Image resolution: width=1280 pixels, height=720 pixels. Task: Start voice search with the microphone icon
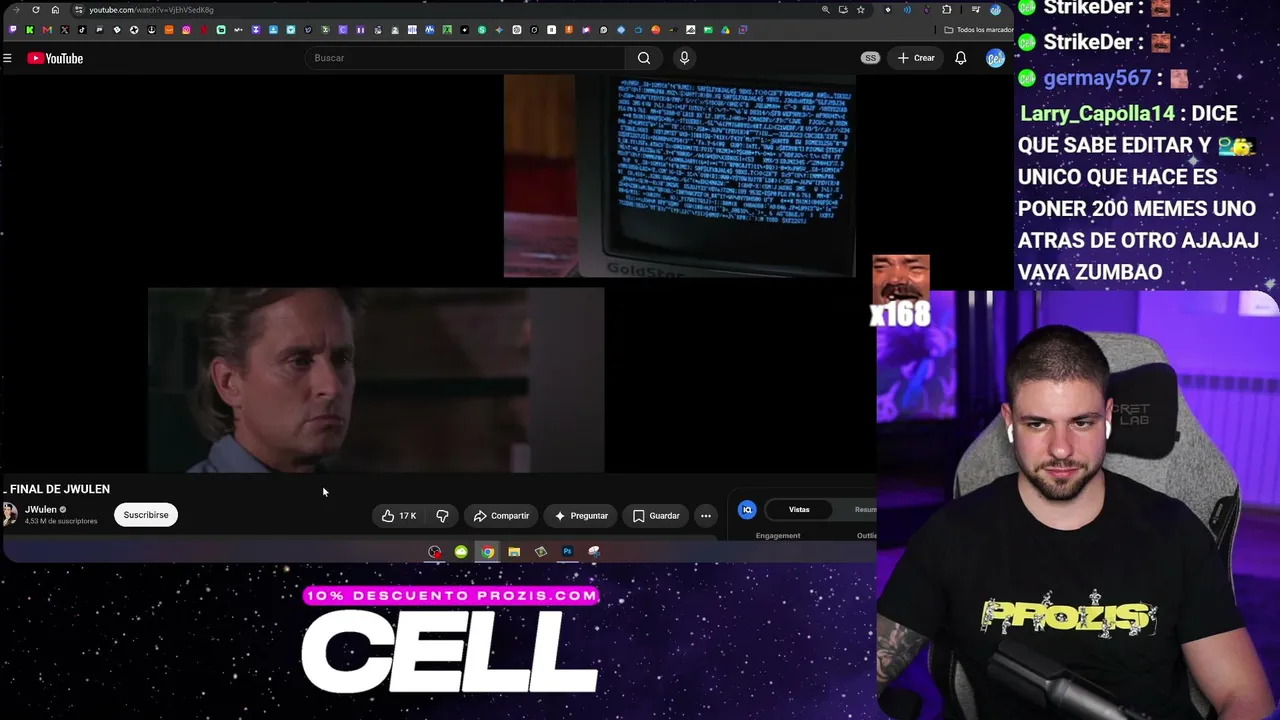684,58
